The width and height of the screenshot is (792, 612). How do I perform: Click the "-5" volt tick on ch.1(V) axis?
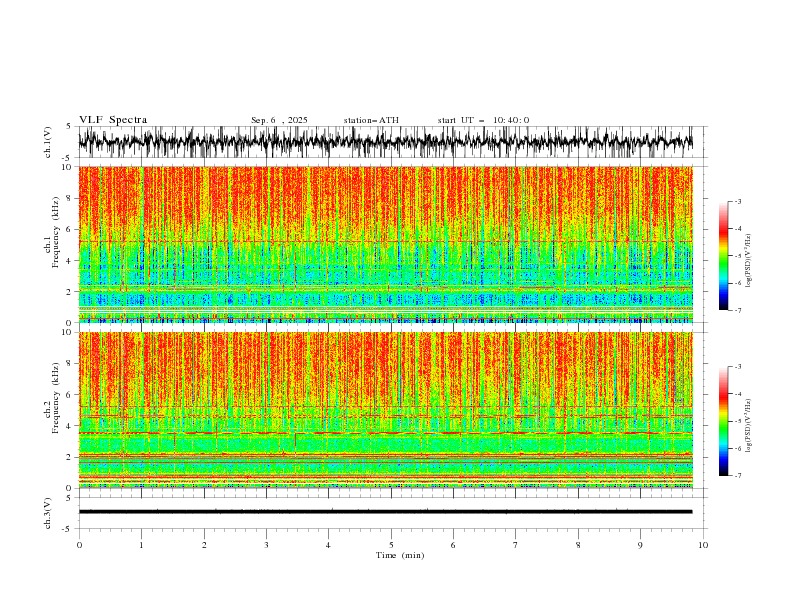click(67, 158)
